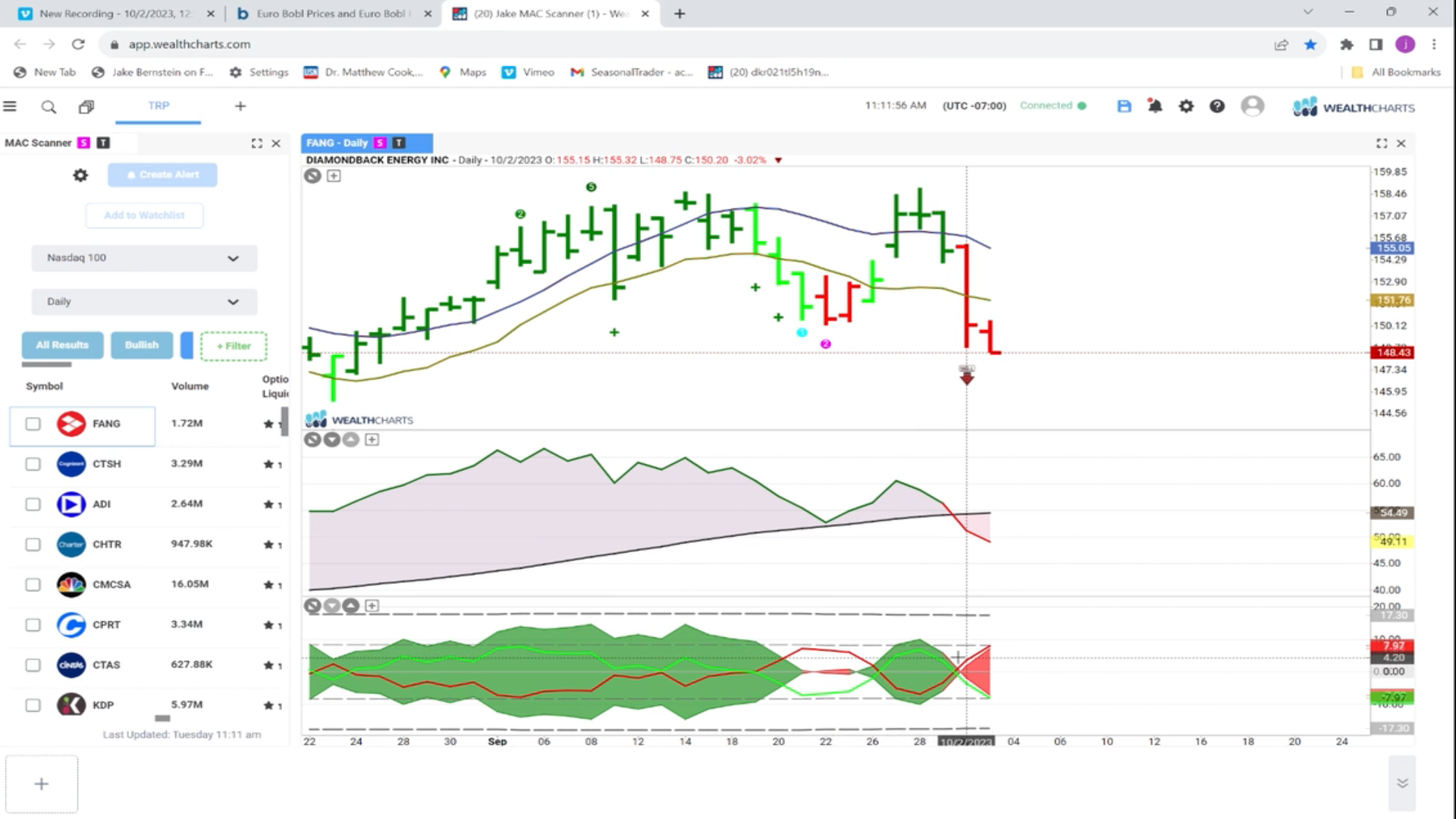Click the scanner list vertical scrollbar
This screenshot has width=1456, height=819.
coord(284,422)
